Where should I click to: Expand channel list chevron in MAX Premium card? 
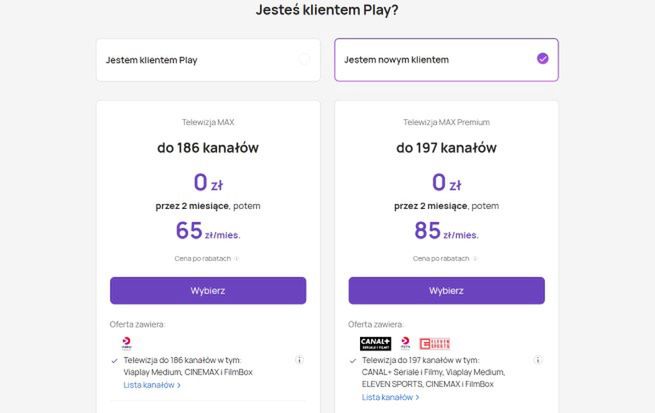(417, 397)
